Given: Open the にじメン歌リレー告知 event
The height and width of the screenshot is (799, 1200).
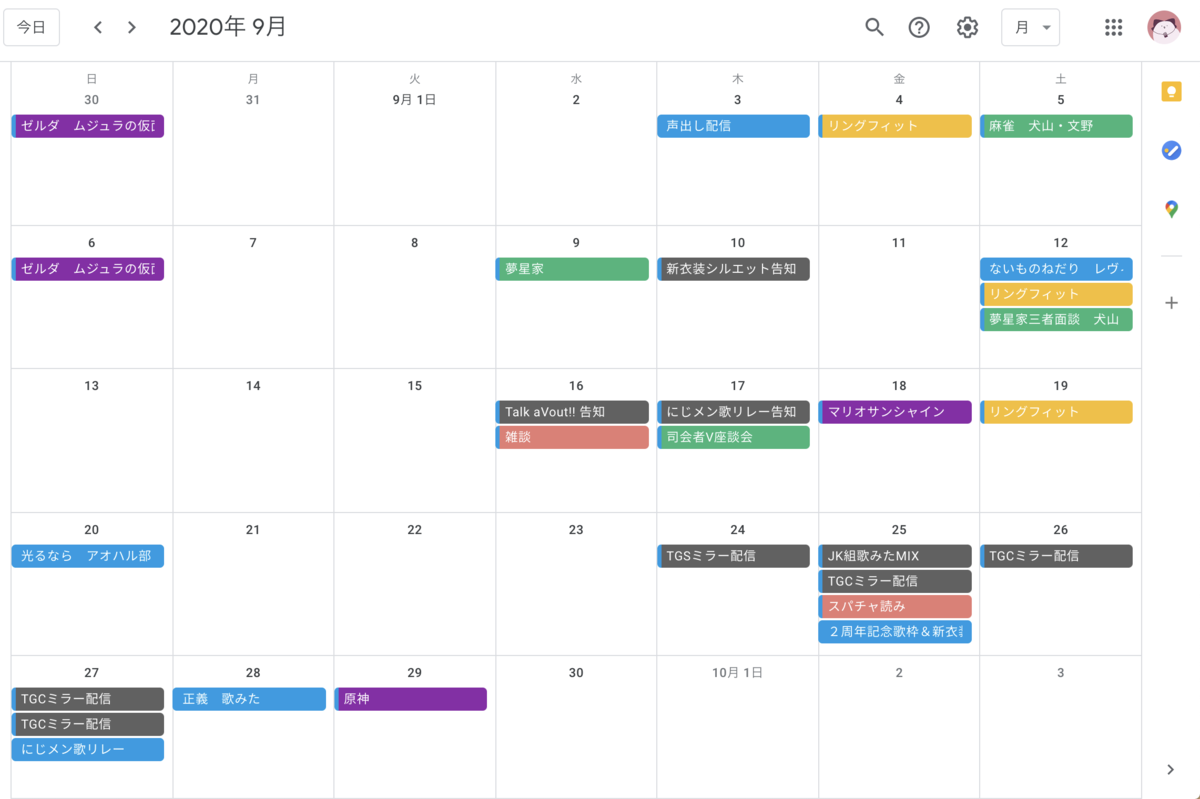Looking at the screenshot, I should click(x=733, y=412).
